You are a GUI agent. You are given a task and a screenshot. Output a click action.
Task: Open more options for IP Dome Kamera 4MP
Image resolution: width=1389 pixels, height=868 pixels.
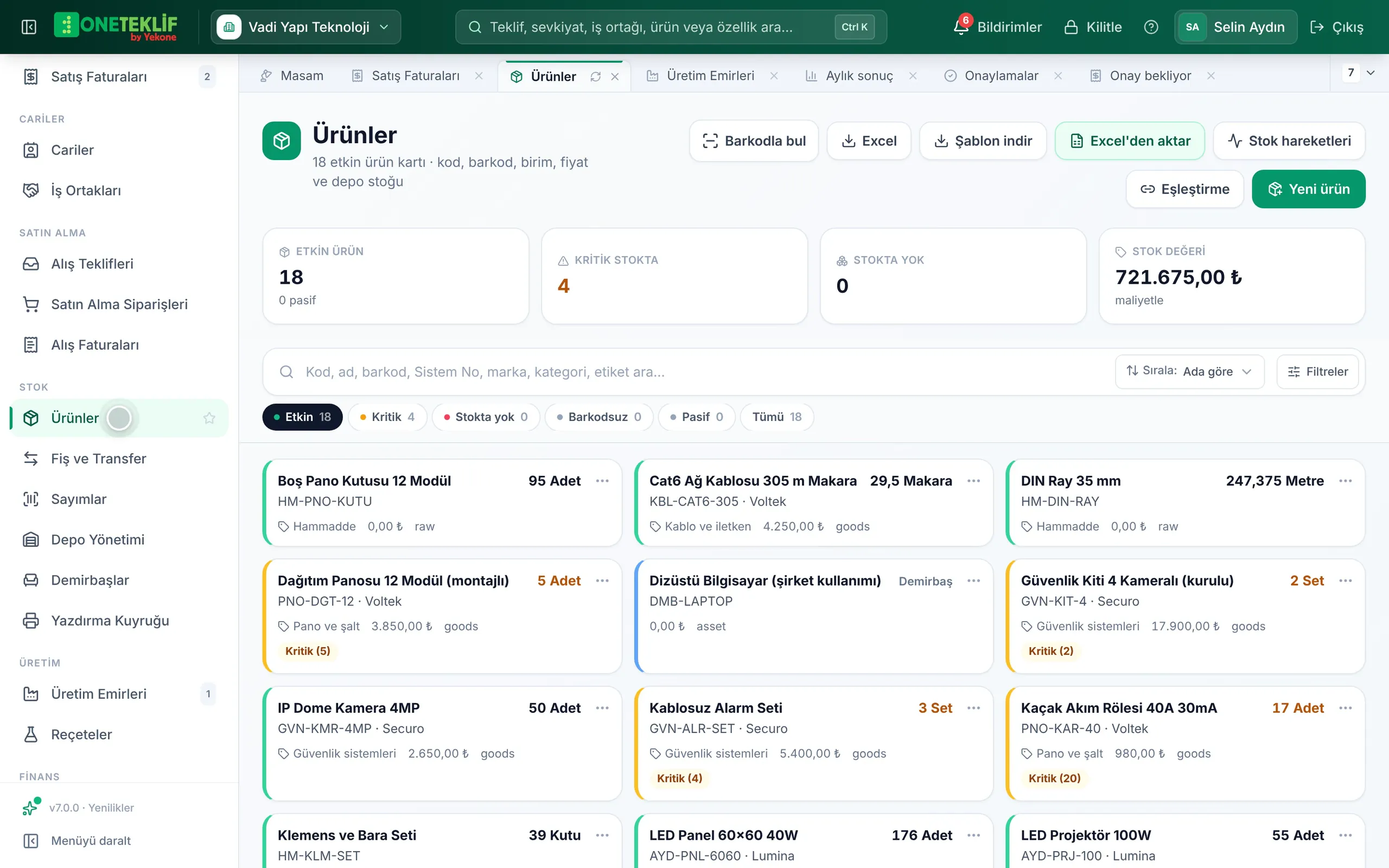[602, 708]
